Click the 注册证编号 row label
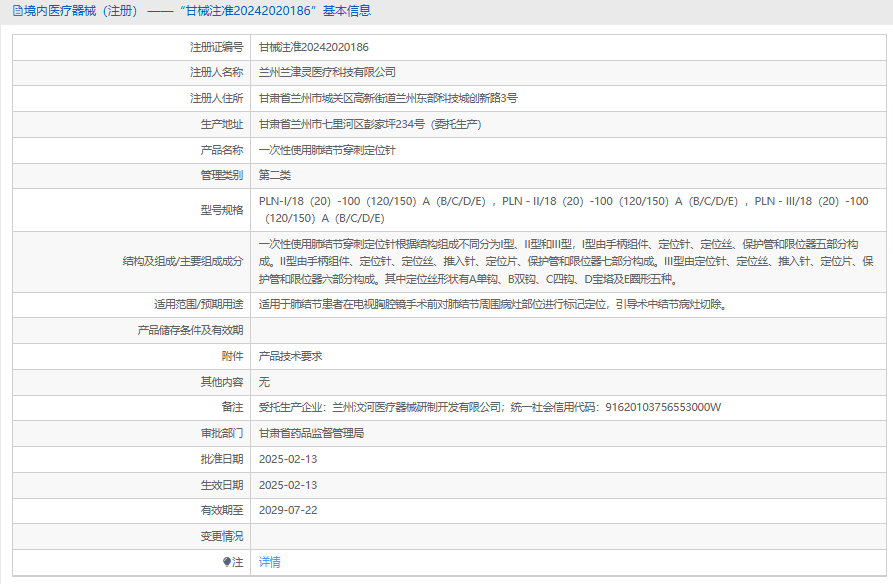Viewport: 893px width, 584px height. coord(216,47)
